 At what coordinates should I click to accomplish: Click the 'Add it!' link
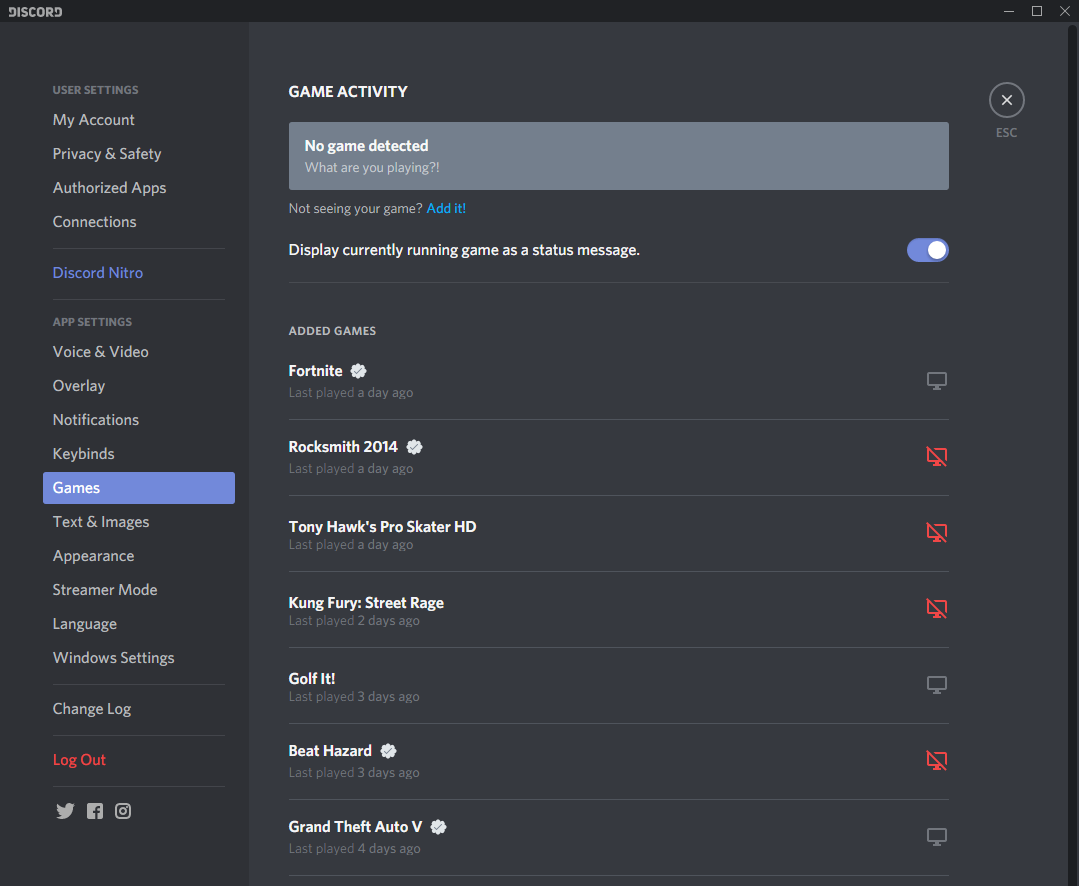click(x=446, y=209)
